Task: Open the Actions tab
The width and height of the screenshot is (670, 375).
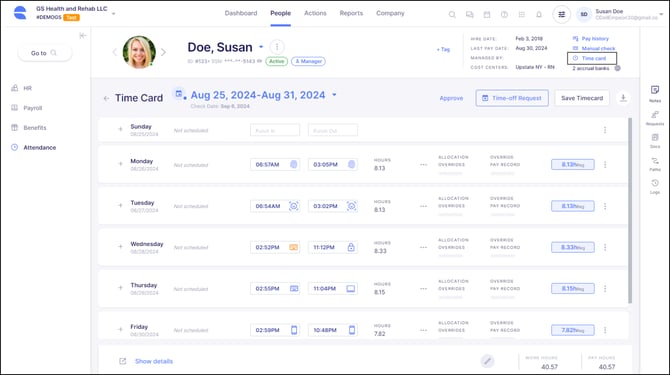Action: 315,13
